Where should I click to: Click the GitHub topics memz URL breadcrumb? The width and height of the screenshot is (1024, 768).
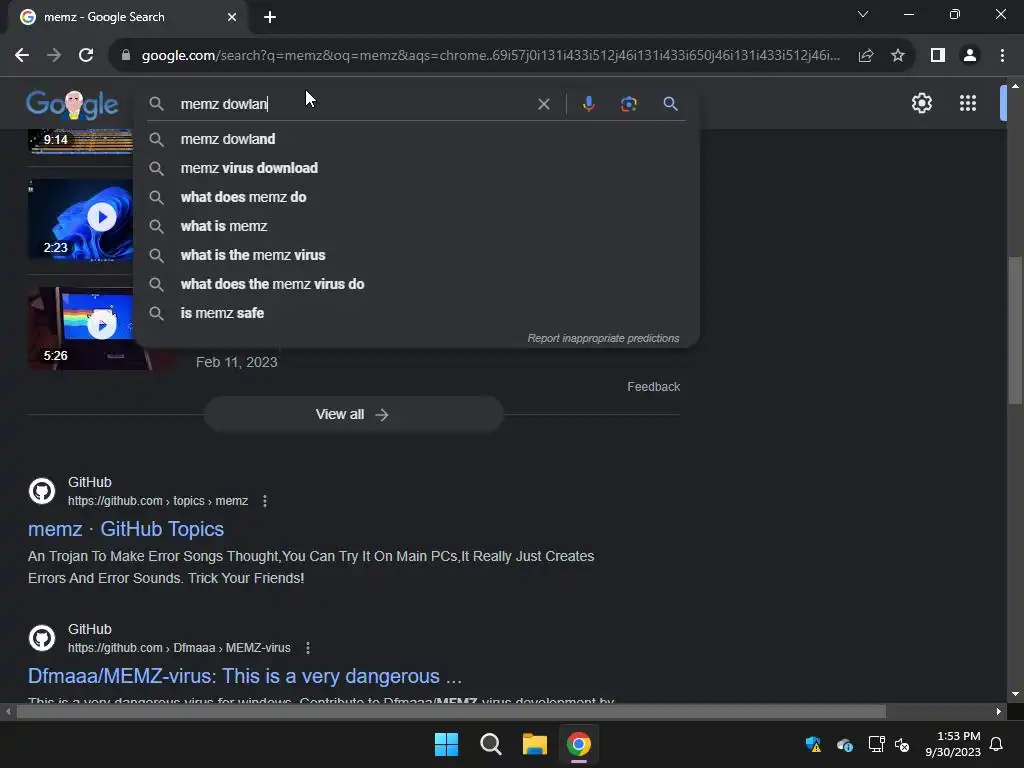pyautogui.click(x=157, y=501)
